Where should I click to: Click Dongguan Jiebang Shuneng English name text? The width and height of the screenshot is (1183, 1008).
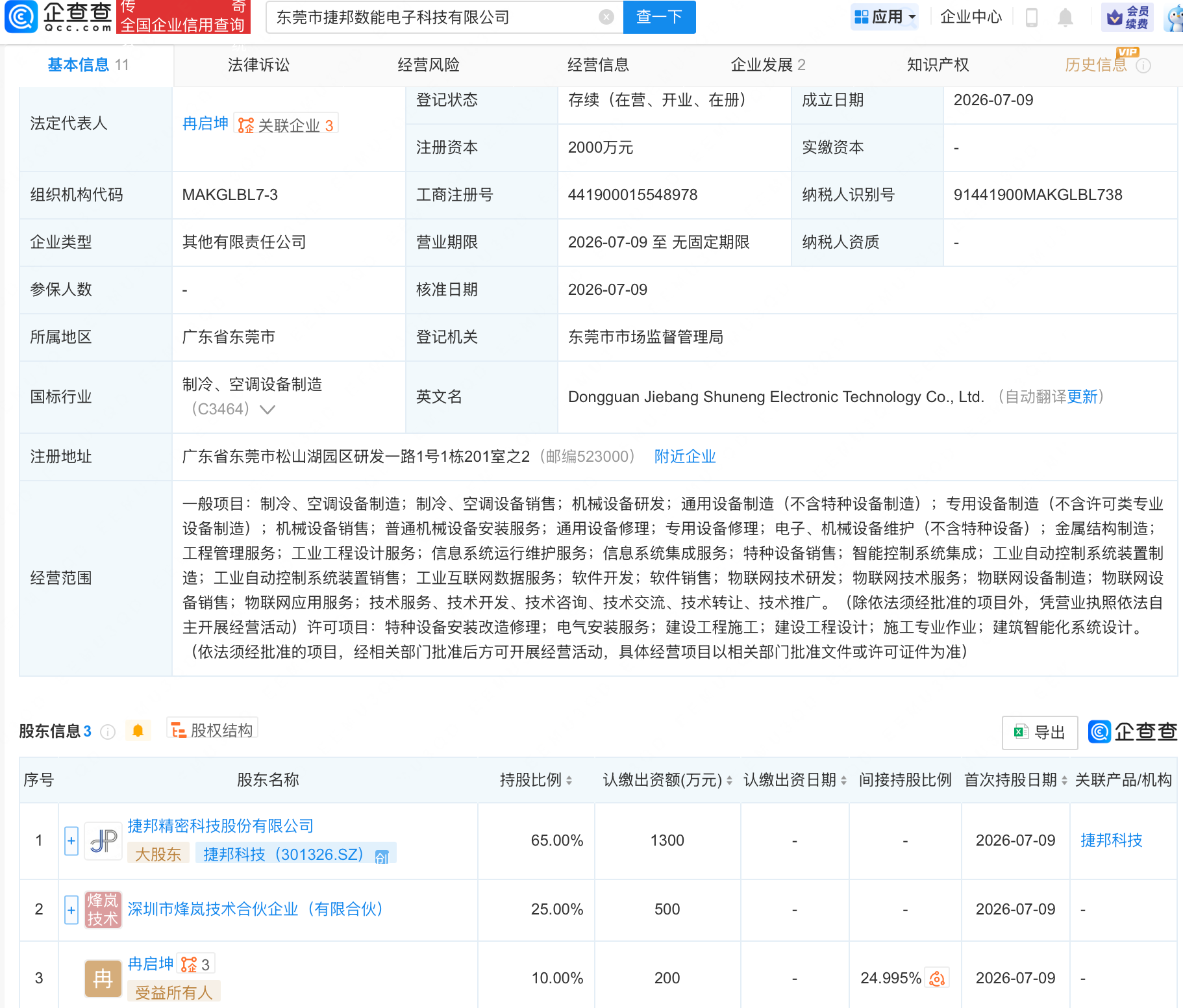pos(776,397)
